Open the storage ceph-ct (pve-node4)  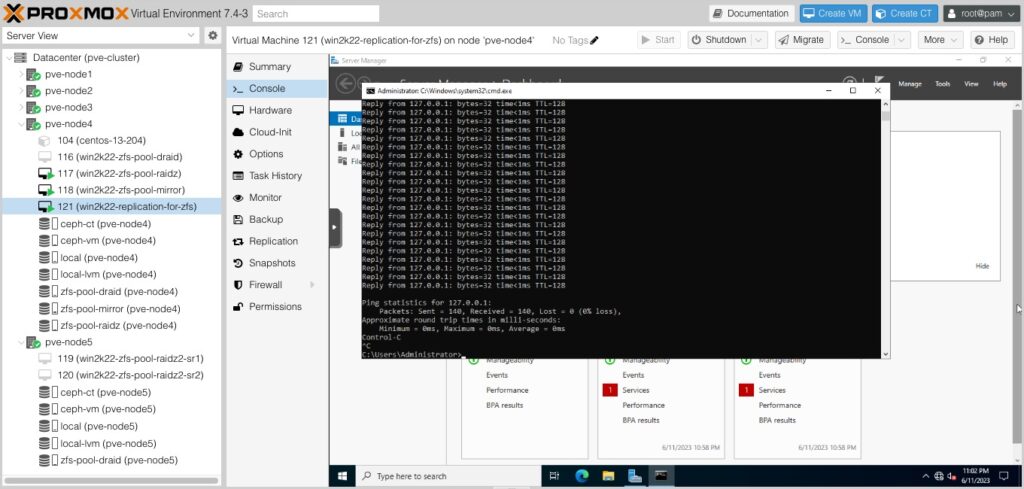[x=104, y=224]
